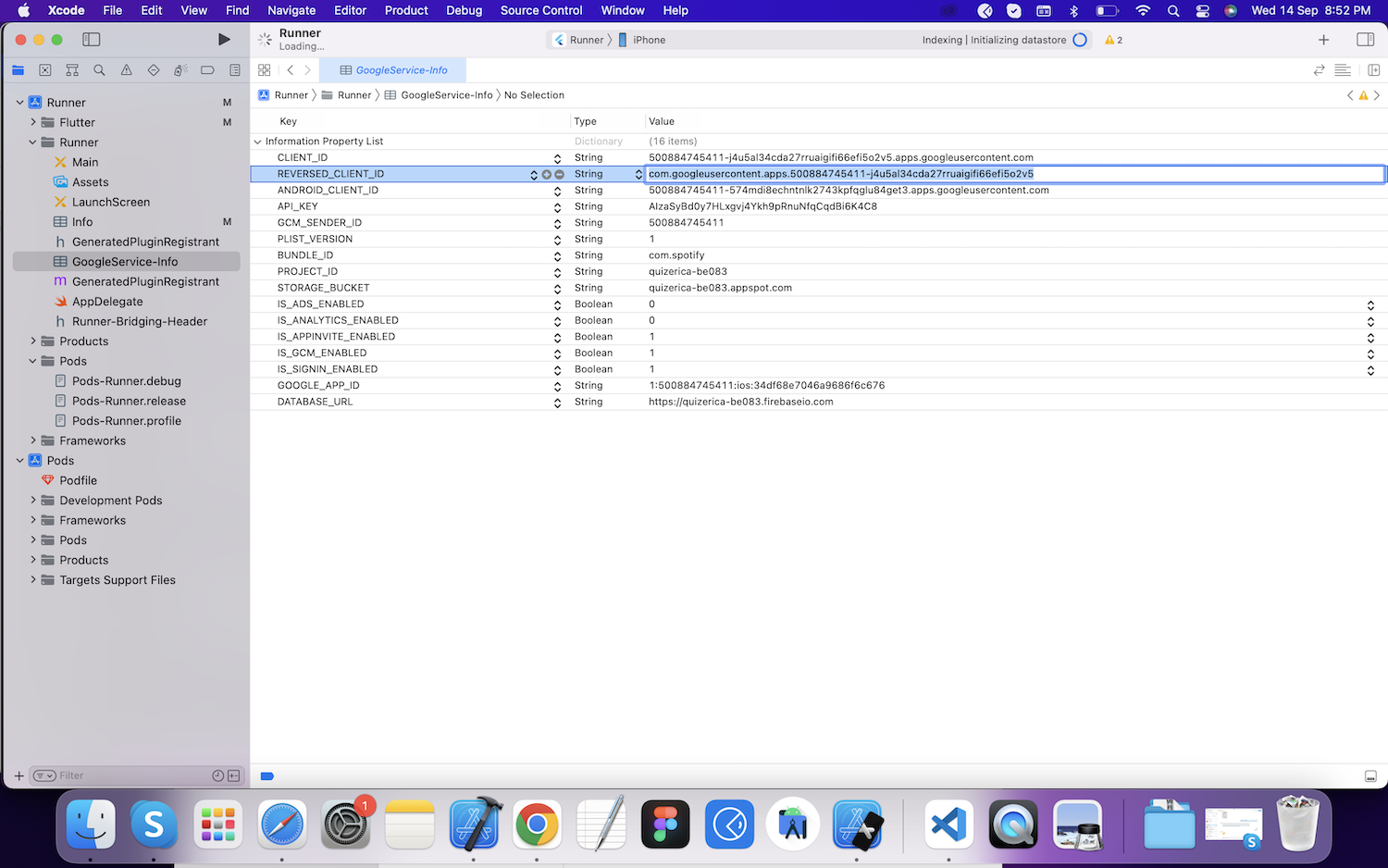Add an editor on the right
The width and height of the screenshot is (1388, 868).
[1373, 70]
